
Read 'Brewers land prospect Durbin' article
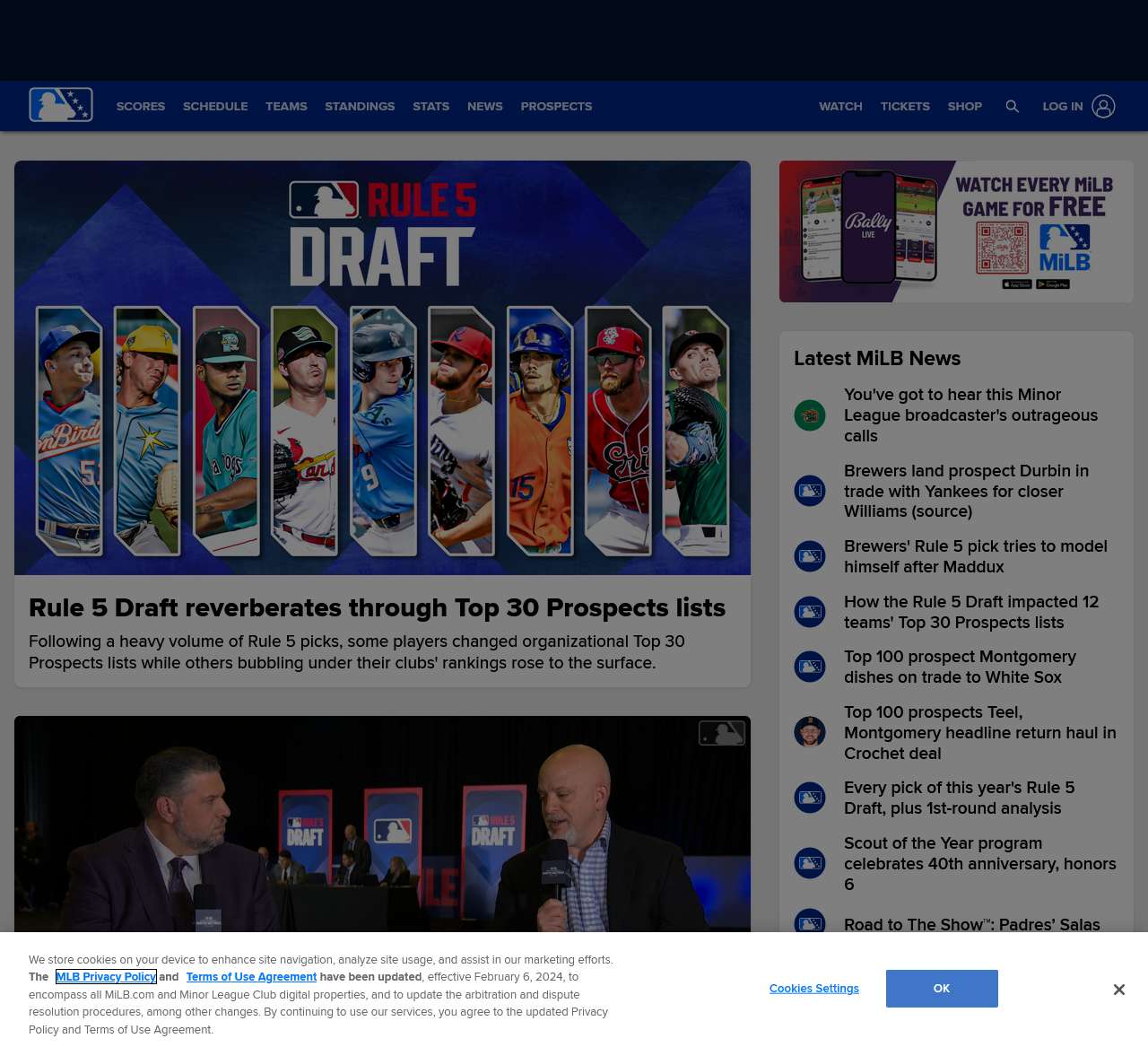pyautogui.click(x=966, y=491)
